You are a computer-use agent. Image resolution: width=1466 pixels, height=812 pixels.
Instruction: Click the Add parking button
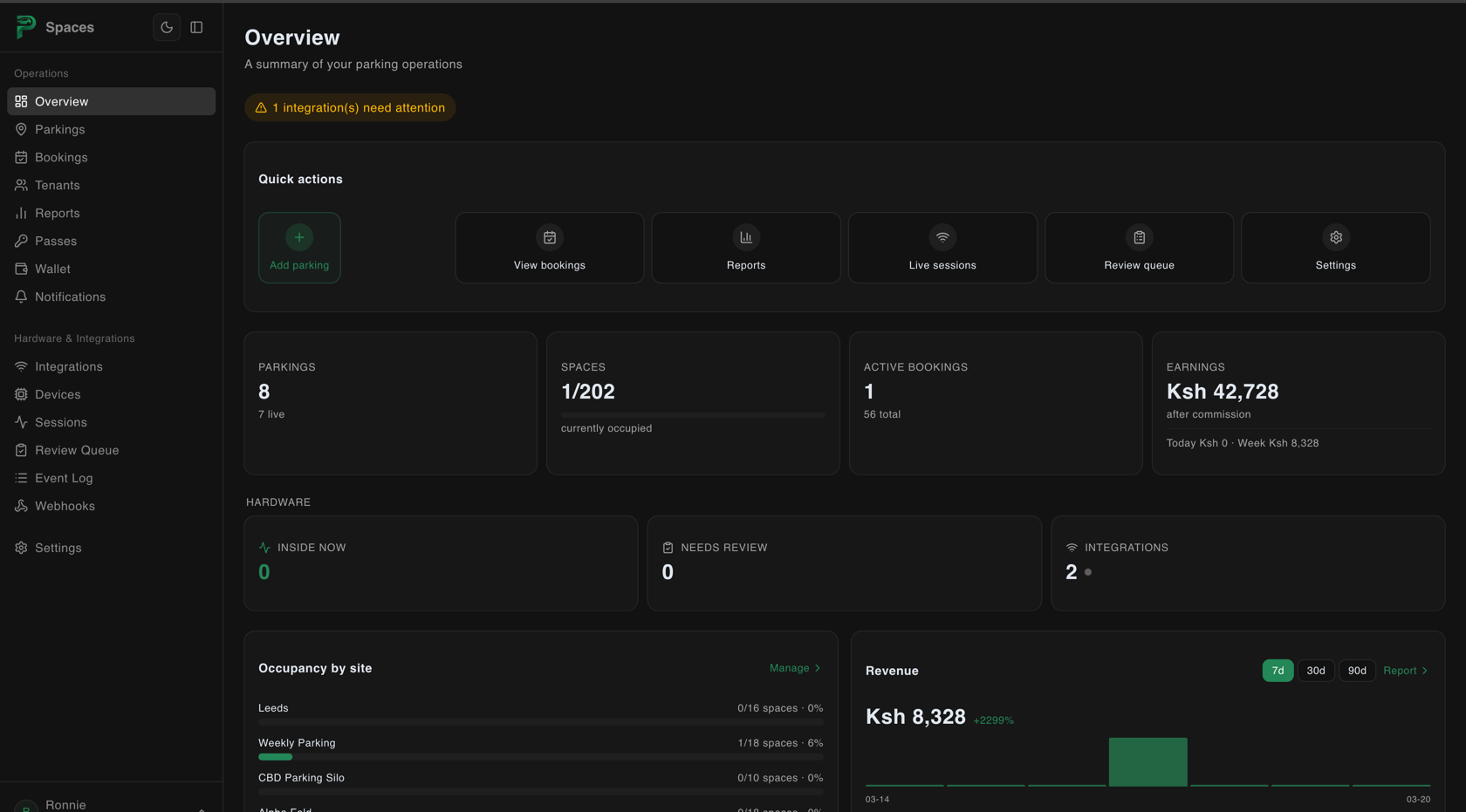[x=299, y=248]
